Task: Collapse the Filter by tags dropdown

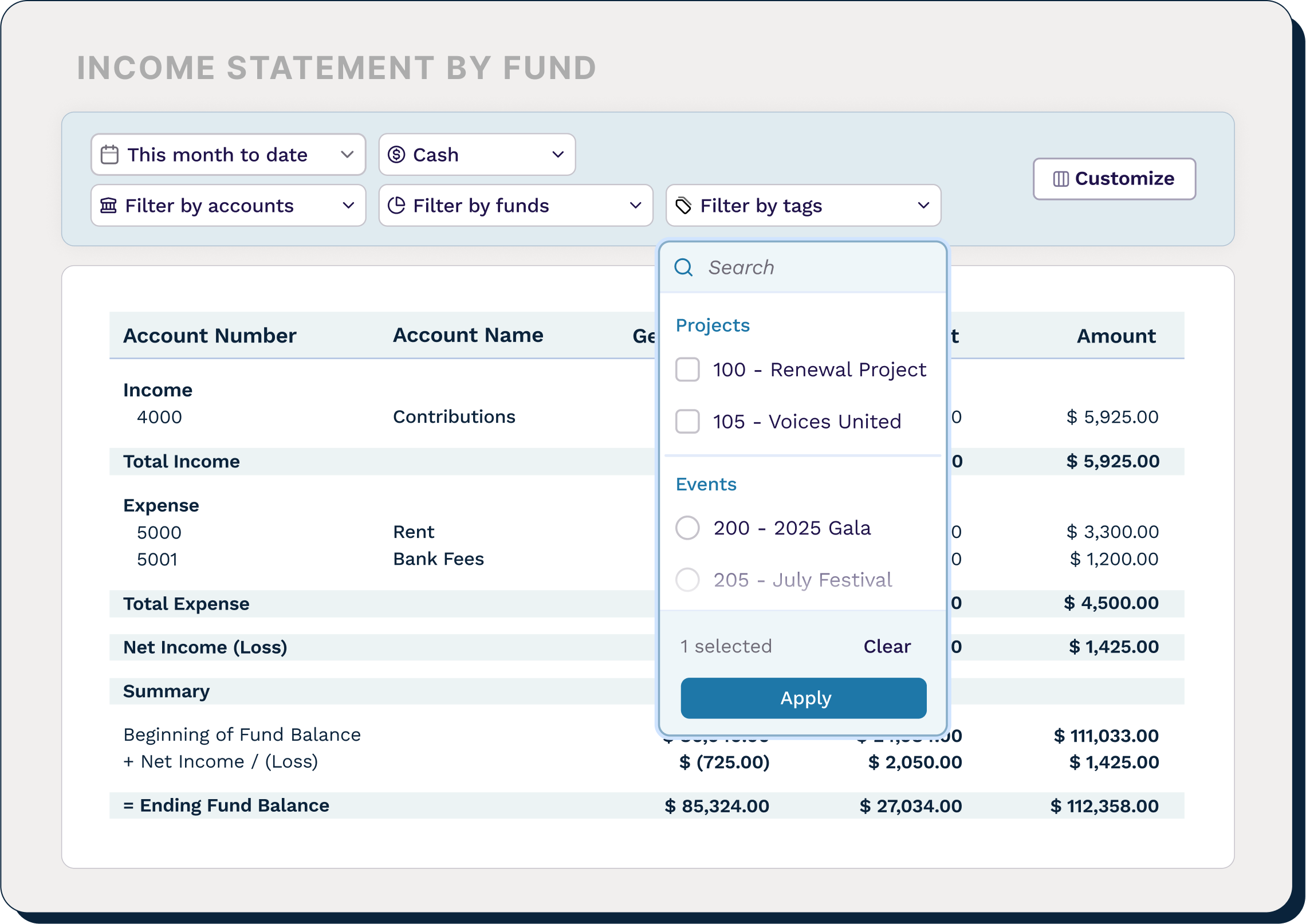Action: [803, 205]
